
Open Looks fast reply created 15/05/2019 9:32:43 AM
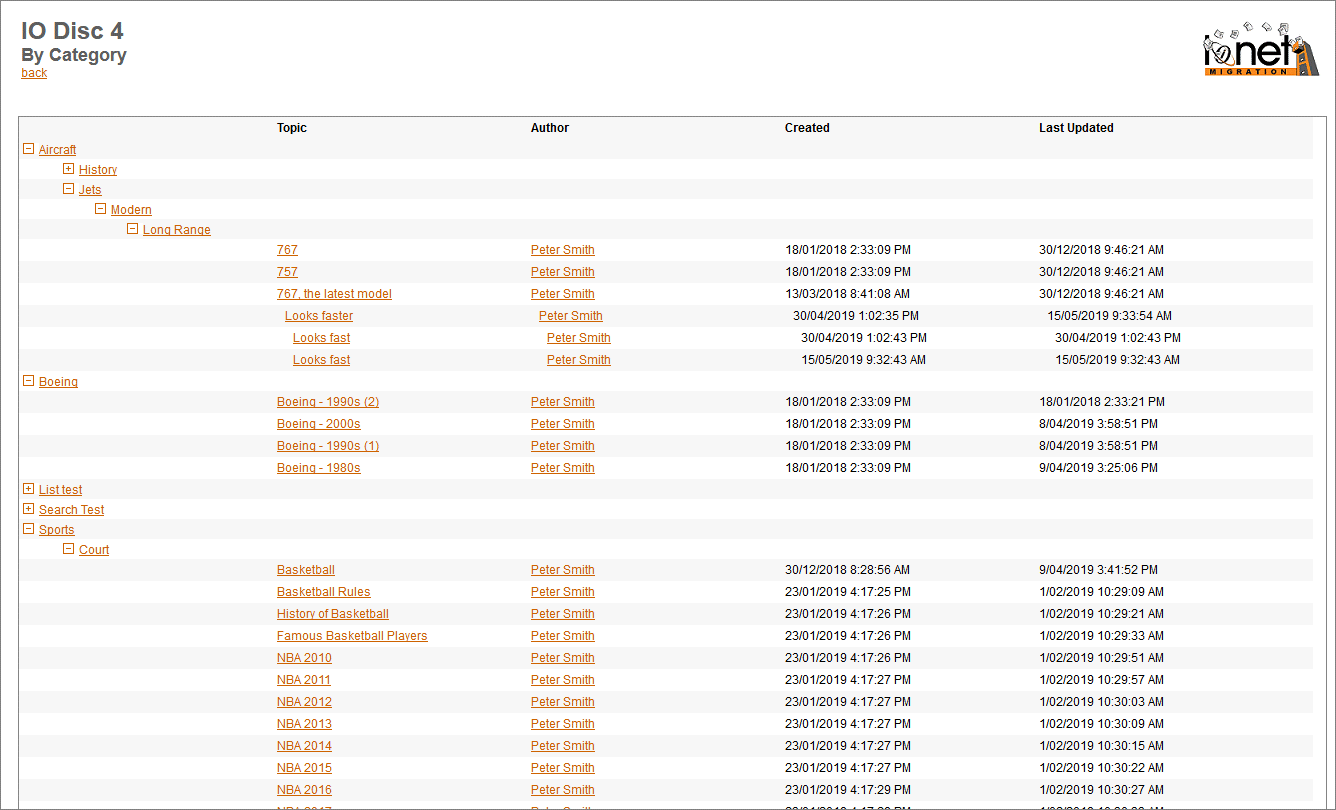(322, 360)
